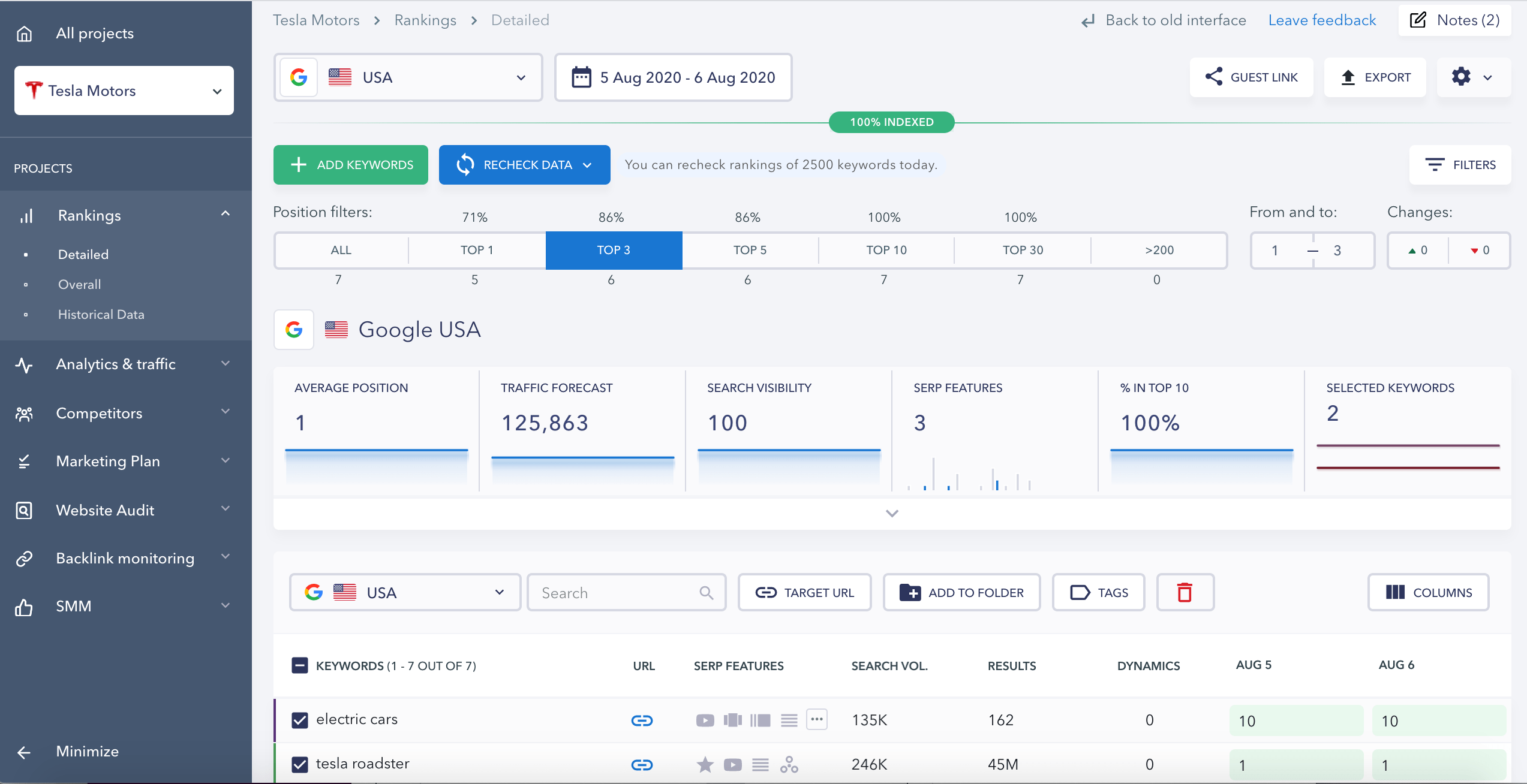
Task: Select the TOP 1 position filter tab
Action: 475,249
